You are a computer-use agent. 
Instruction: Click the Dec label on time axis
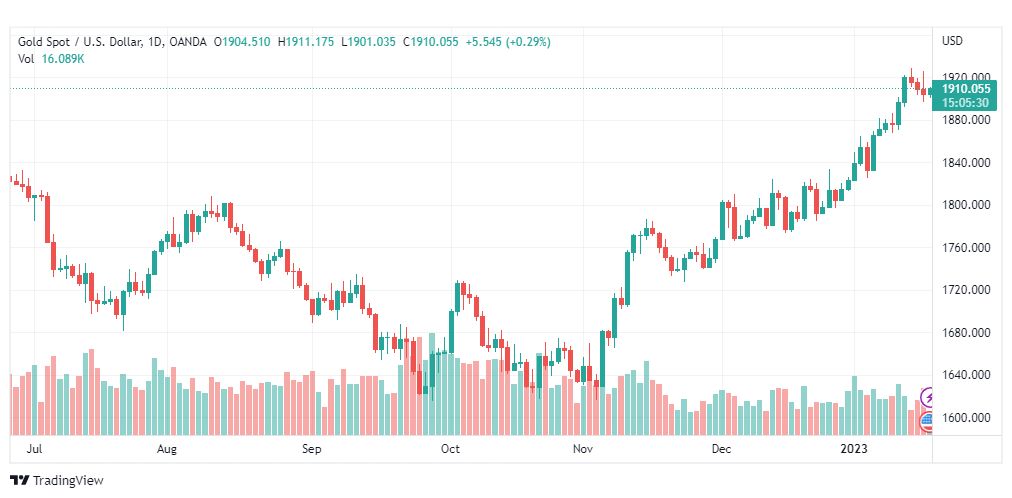click(722, 448)
